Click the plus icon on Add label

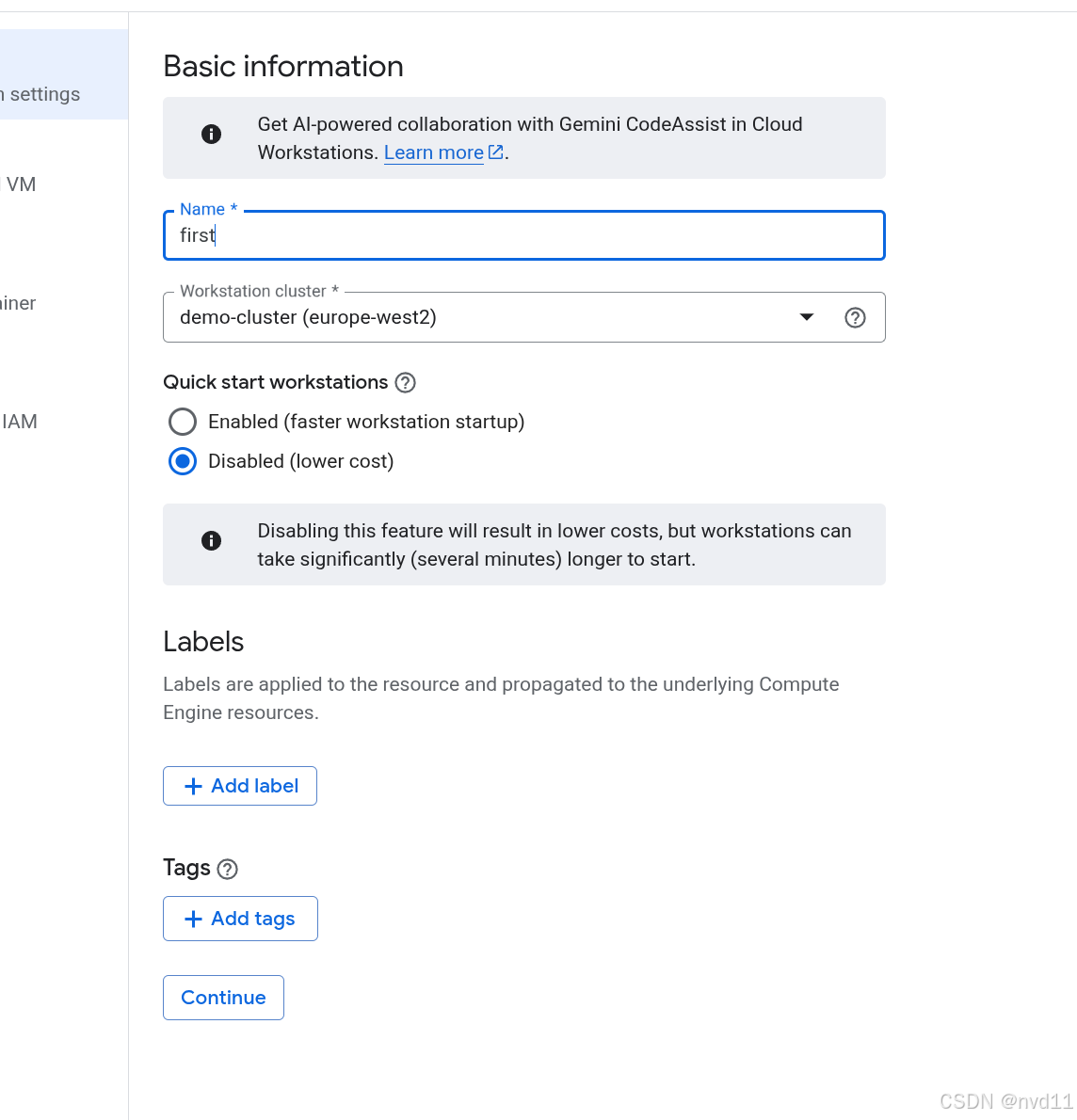click(193, 787)
